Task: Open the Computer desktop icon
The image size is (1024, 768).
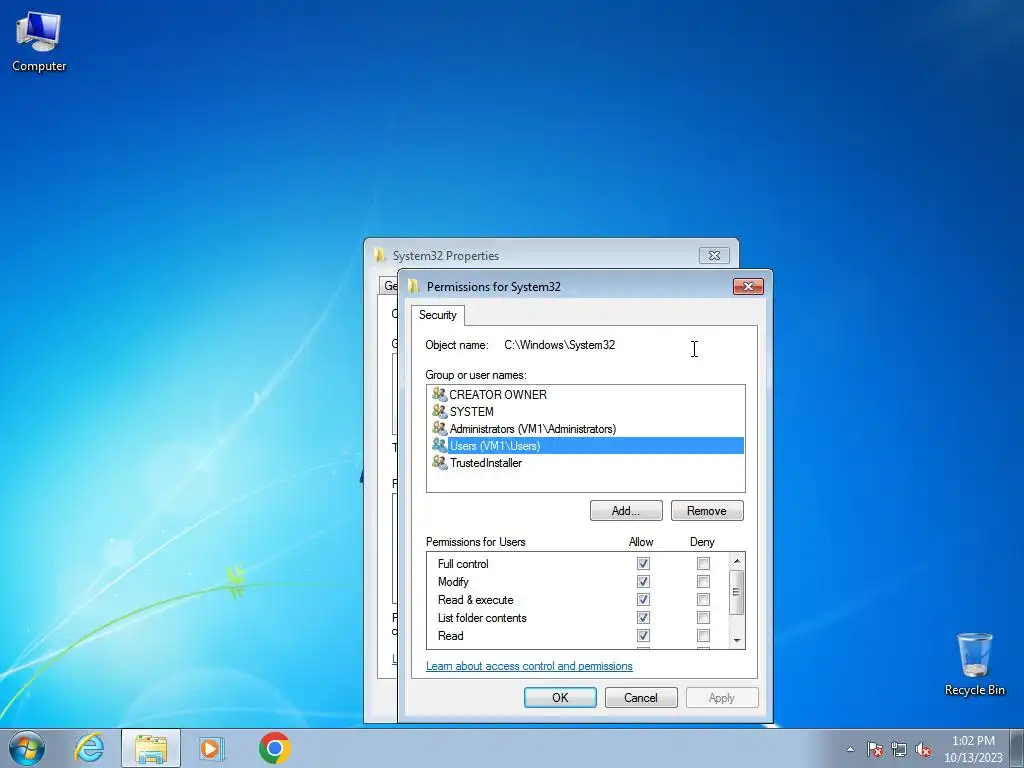Action: (x=39, y=41)
